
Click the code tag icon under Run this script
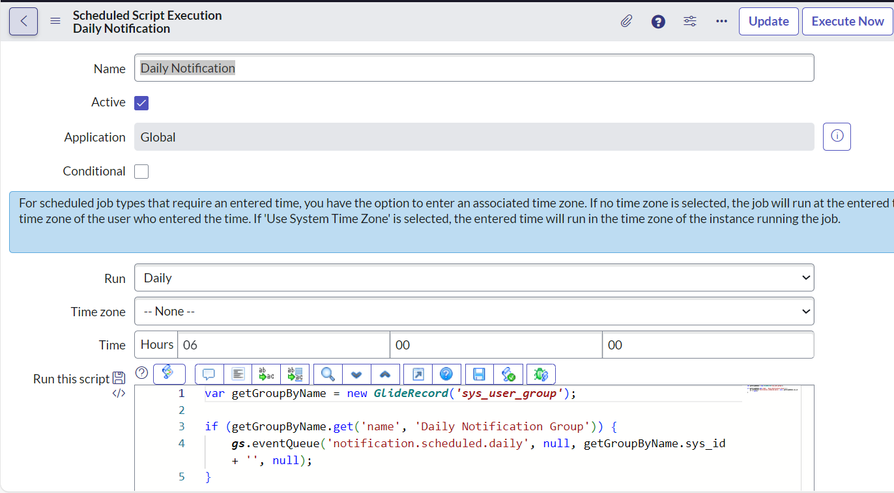[x=119, y=393]
